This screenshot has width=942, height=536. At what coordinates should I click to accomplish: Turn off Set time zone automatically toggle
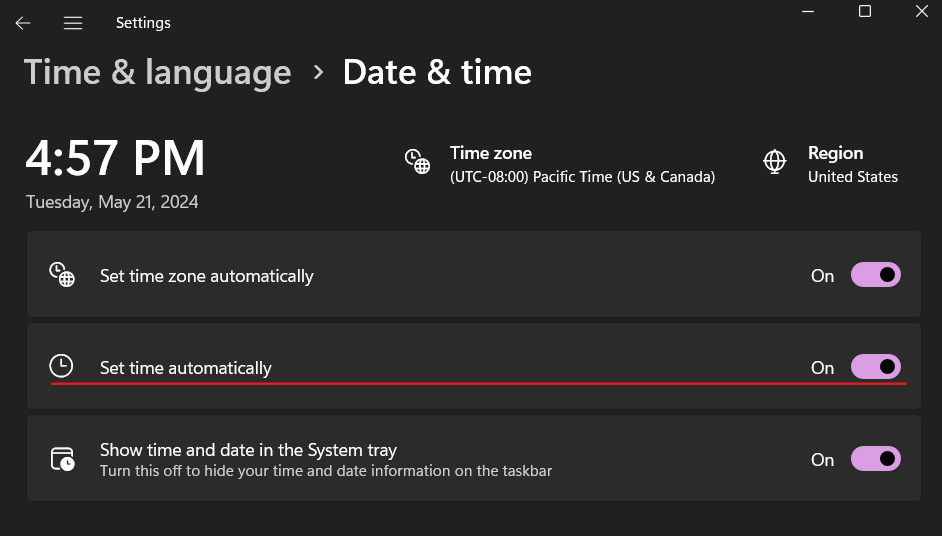[875, 275]
